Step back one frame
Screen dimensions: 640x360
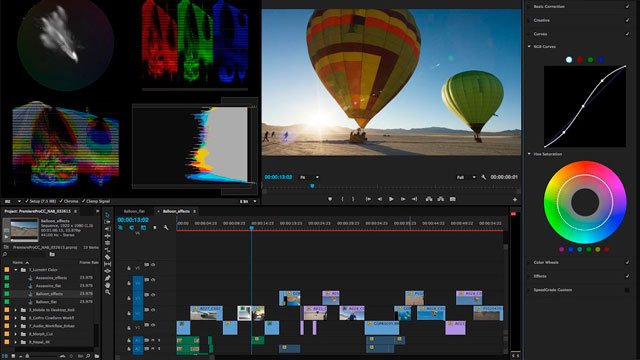pyautogui.click(x=380, y=199)
